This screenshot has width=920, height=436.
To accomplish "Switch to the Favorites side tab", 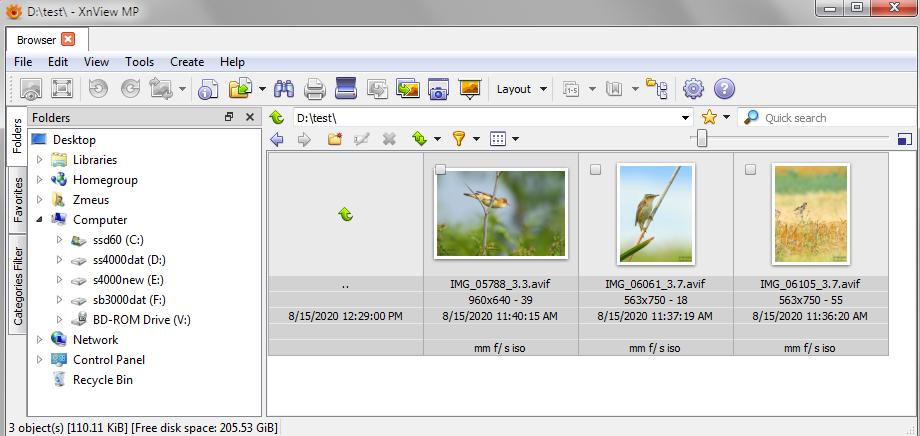I will (x=18, y=200).
